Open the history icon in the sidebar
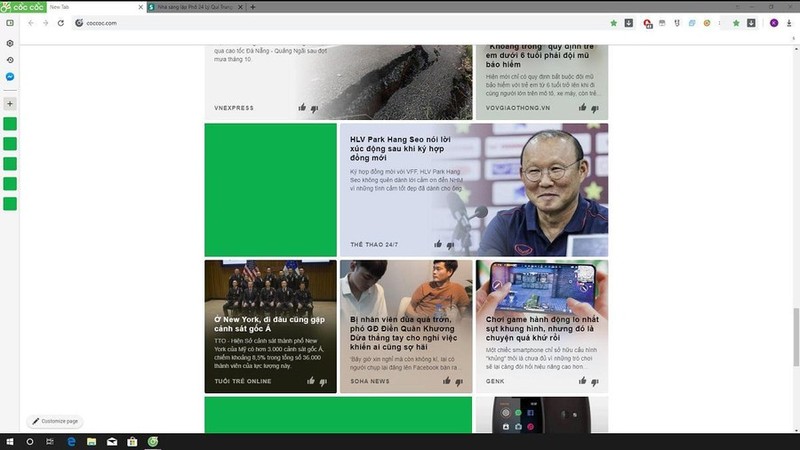The width and height of the screenshot is (800, 450). point(10,60)
